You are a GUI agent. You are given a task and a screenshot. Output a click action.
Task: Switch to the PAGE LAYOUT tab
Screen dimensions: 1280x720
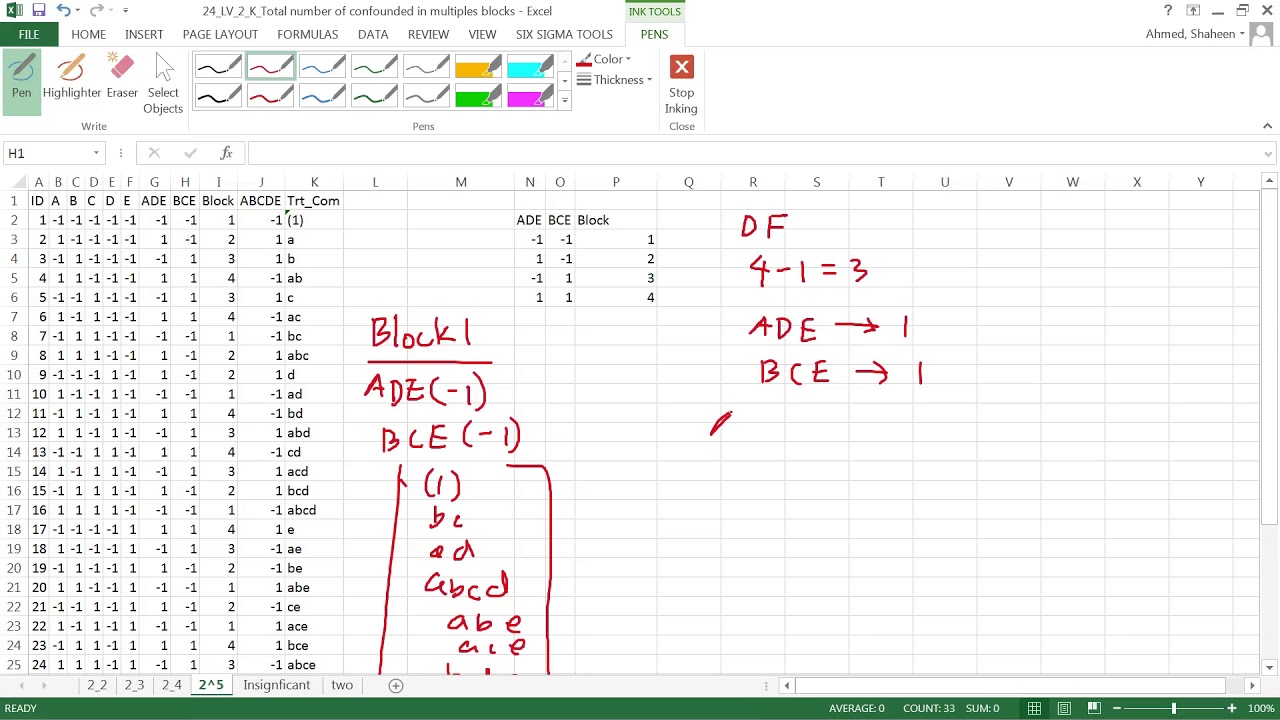pyautogui.click(x=220, y=34)
